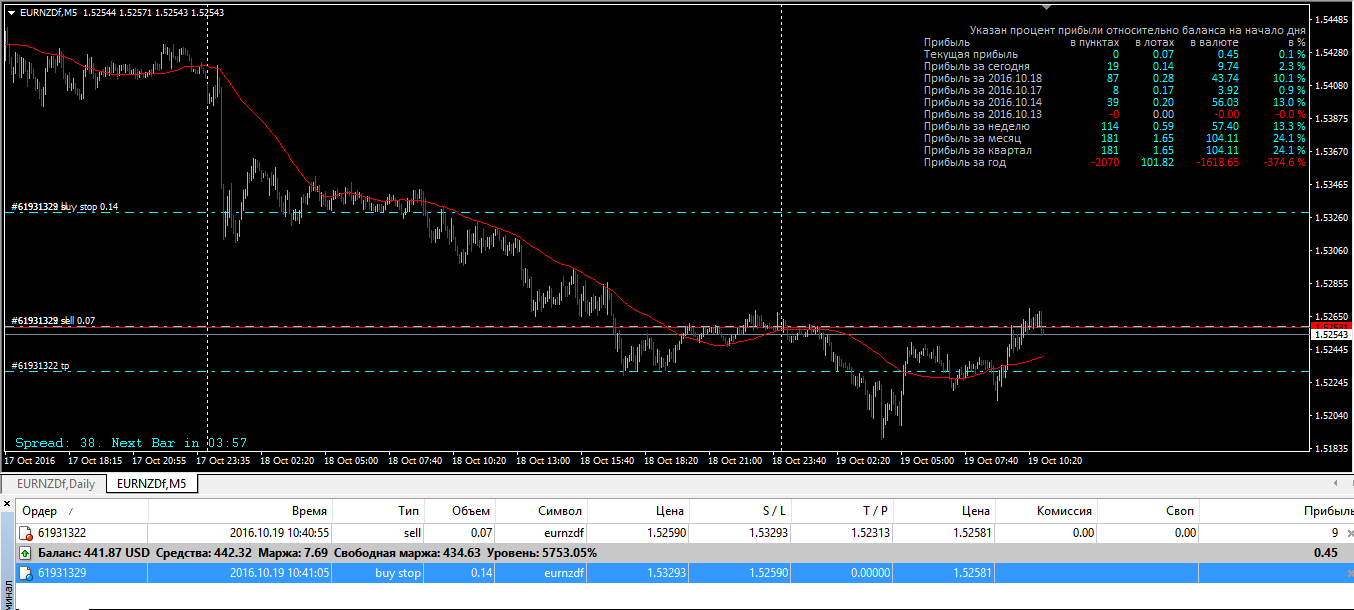Click the '#61931322 tp' chart line label

tap(41, 366)
